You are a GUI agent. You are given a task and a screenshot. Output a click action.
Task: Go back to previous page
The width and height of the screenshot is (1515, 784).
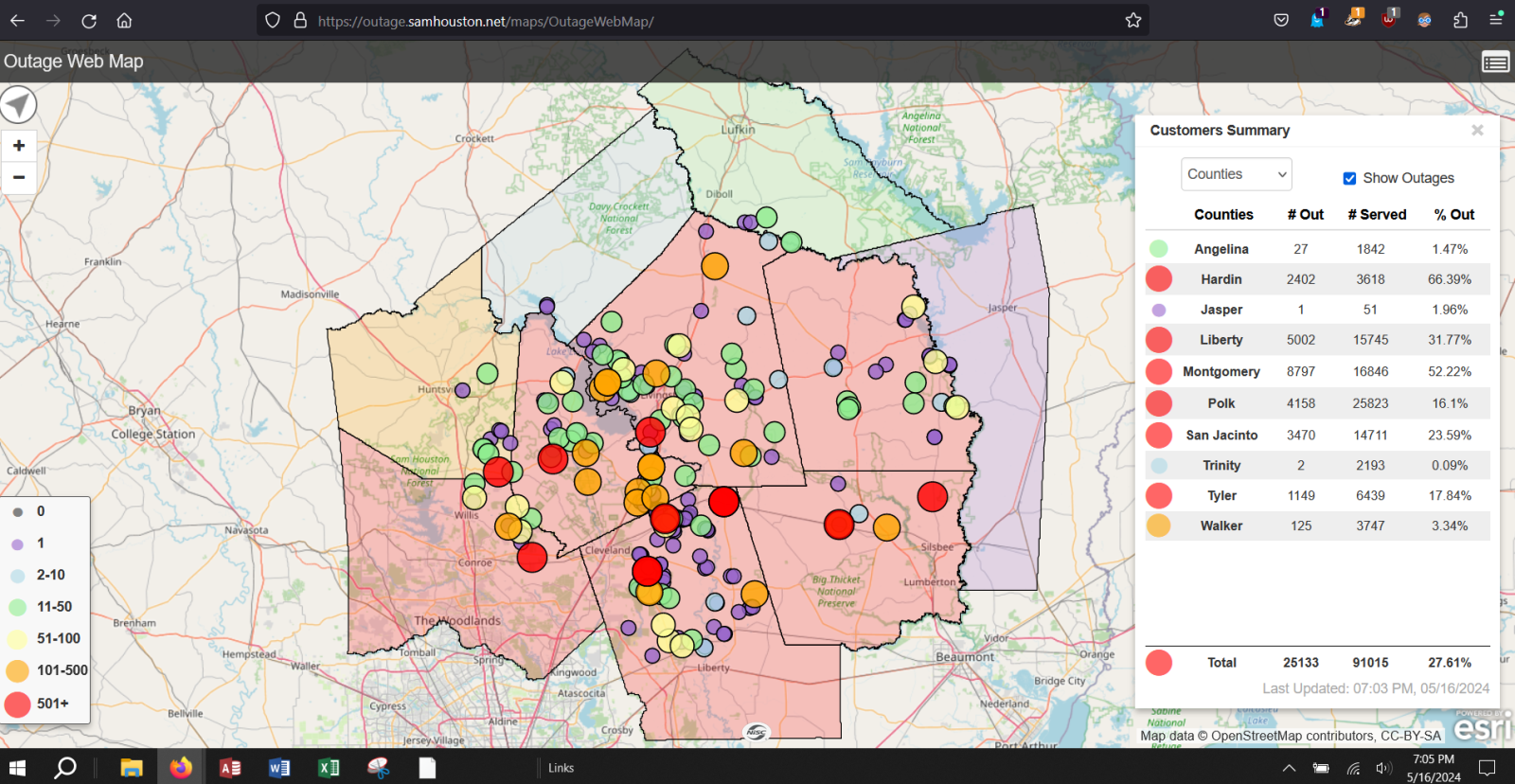(x=18, y=20)
